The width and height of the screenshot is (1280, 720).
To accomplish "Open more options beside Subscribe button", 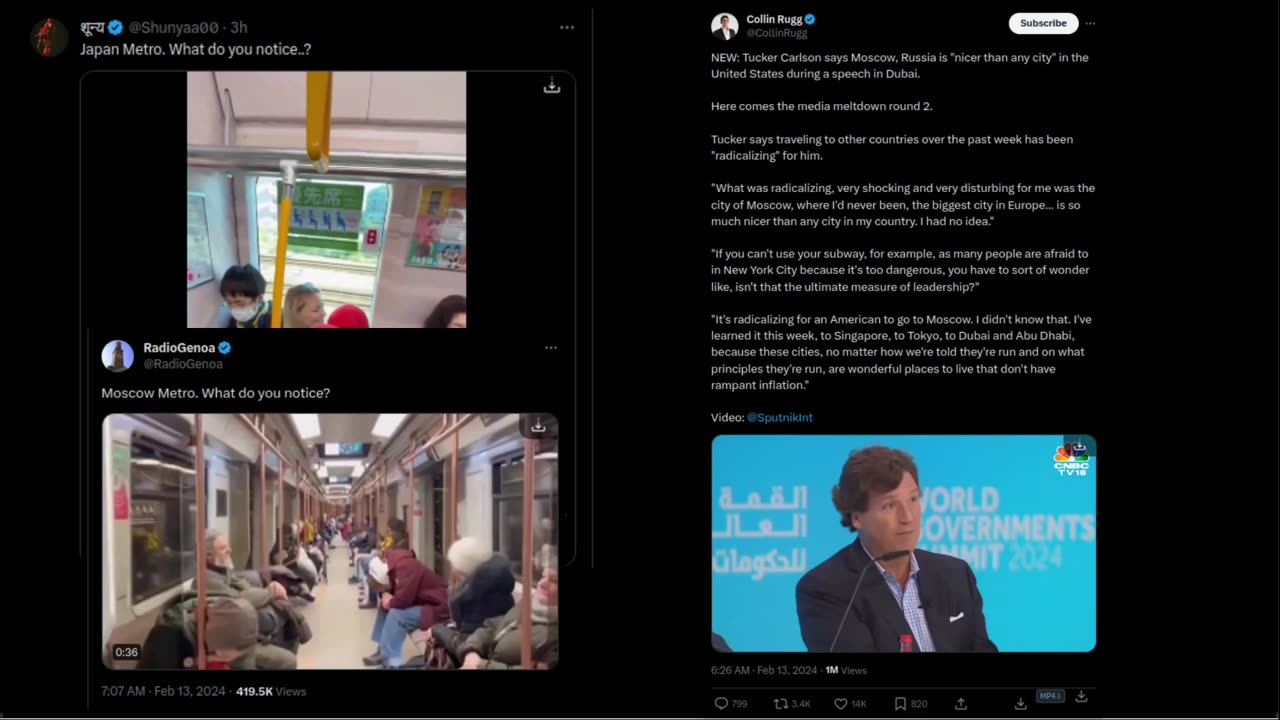I will [1090, 23].
